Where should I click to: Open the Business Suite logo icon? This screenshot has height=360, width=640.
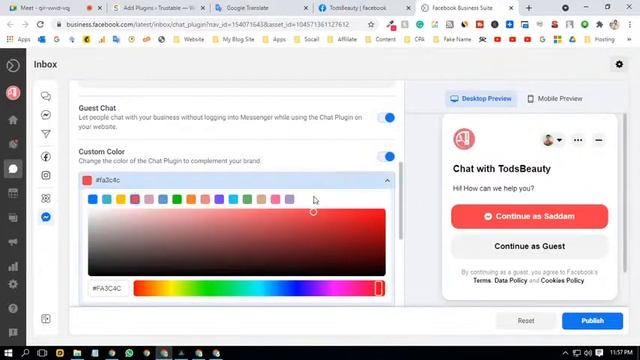13,65
